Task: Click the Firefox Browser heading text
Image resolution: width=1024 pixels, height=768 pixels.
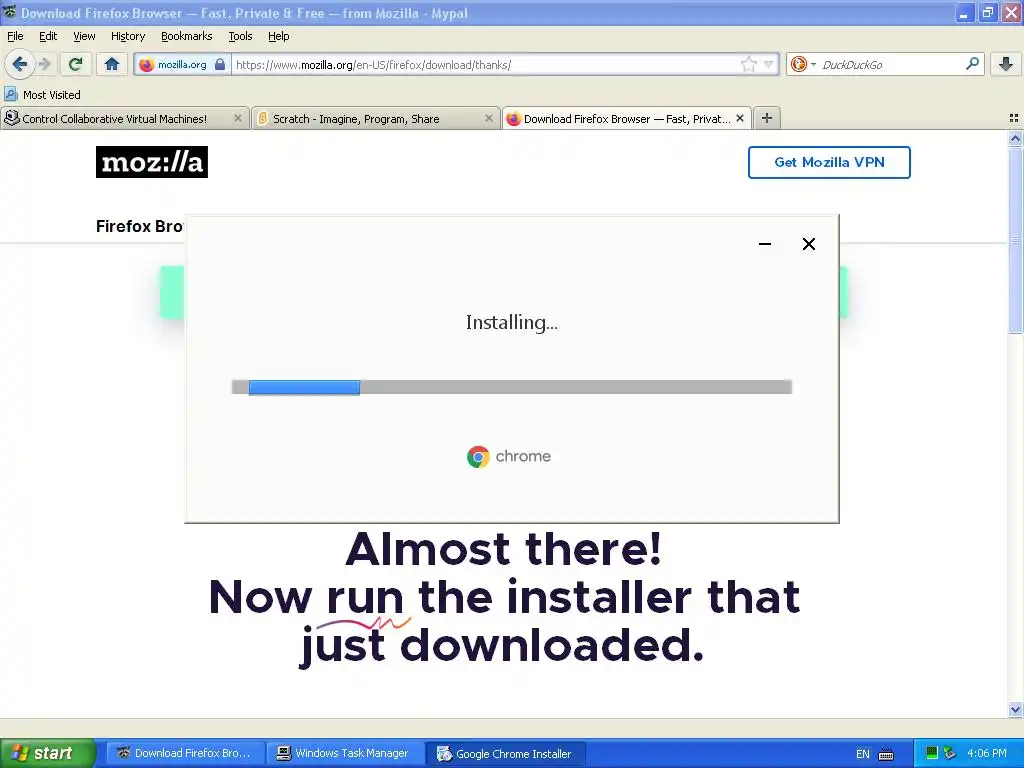Action: 140,226
